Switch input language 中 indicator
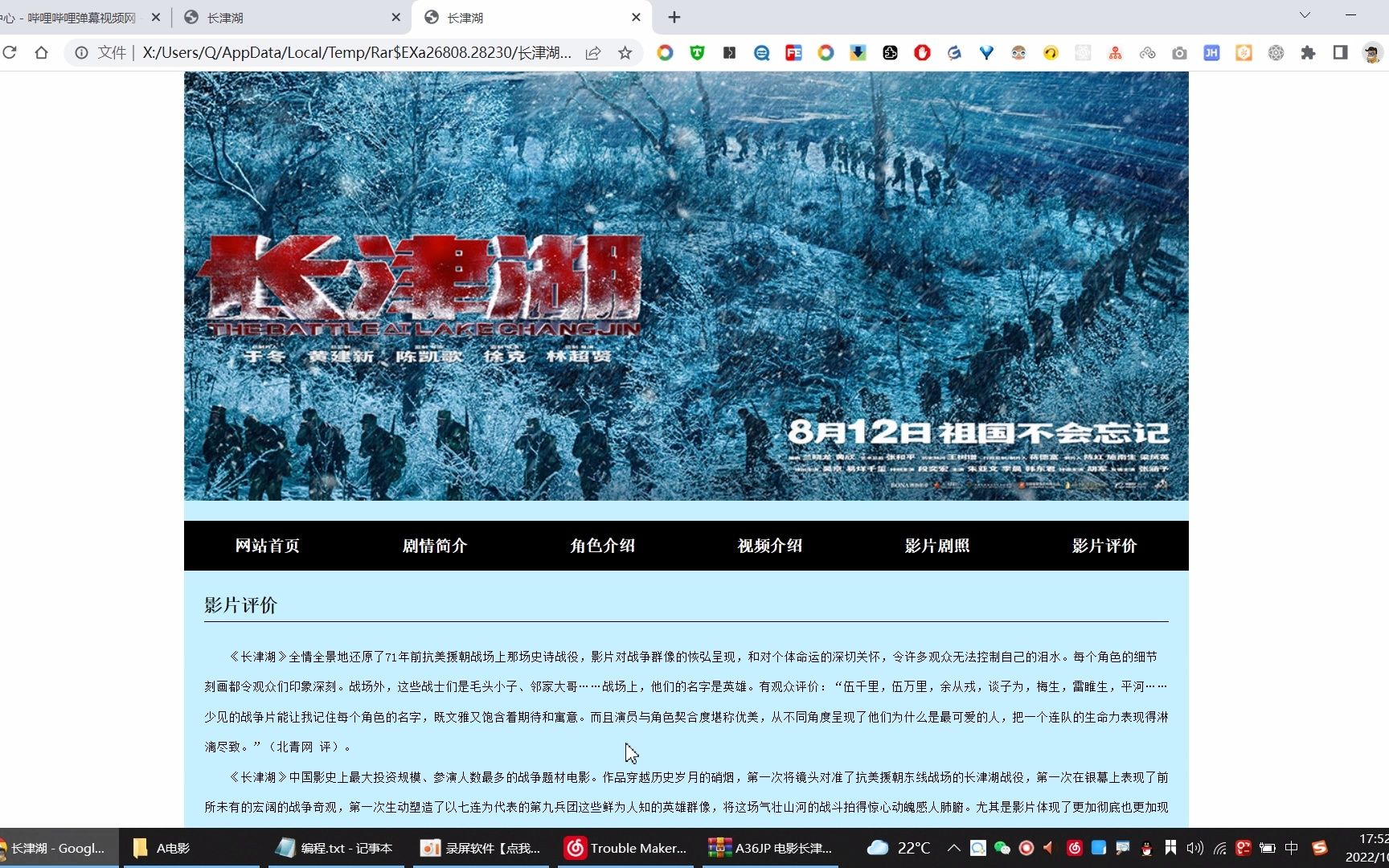 1291,848
